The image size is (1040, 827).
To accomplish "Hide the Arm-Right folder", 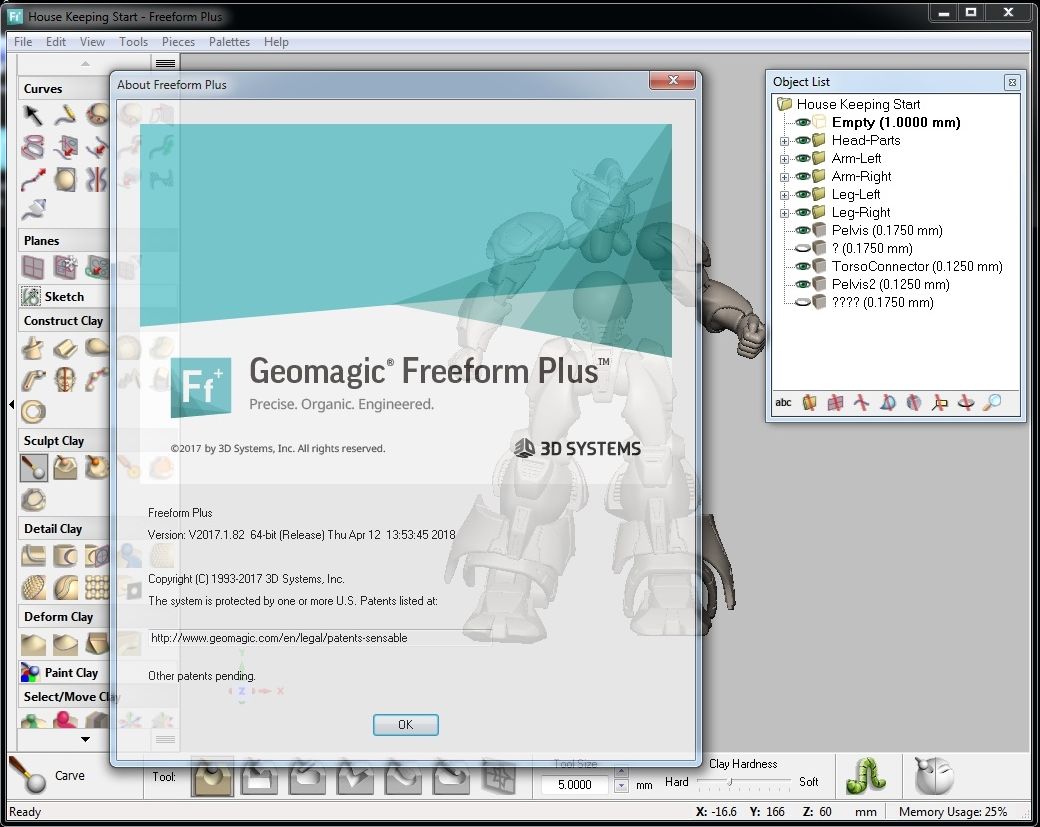I will [x=802, y=176].
